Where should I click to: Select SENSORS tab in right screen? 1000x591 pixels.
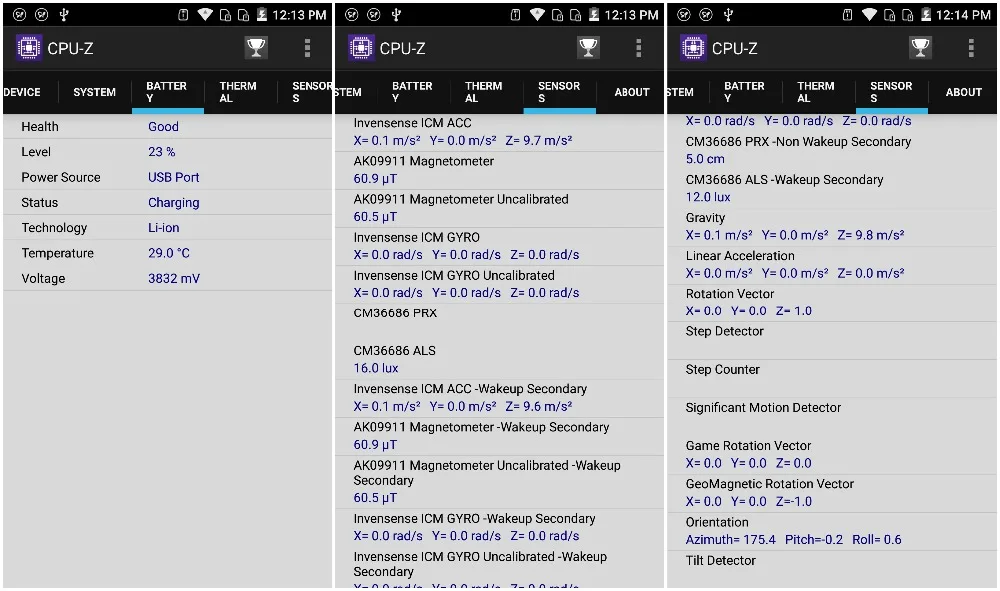tap(892, 92)
